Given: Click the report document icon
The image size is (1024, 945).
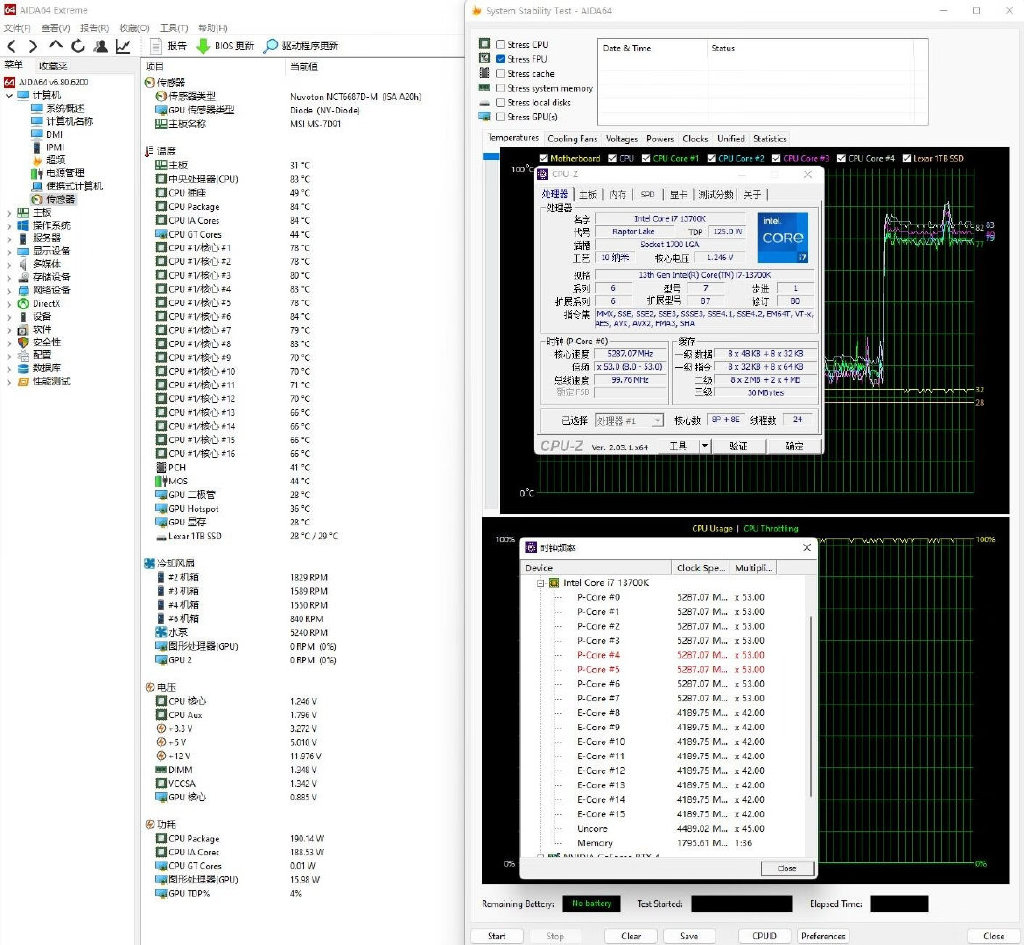Looking at the screenshot, I should 156,46.
